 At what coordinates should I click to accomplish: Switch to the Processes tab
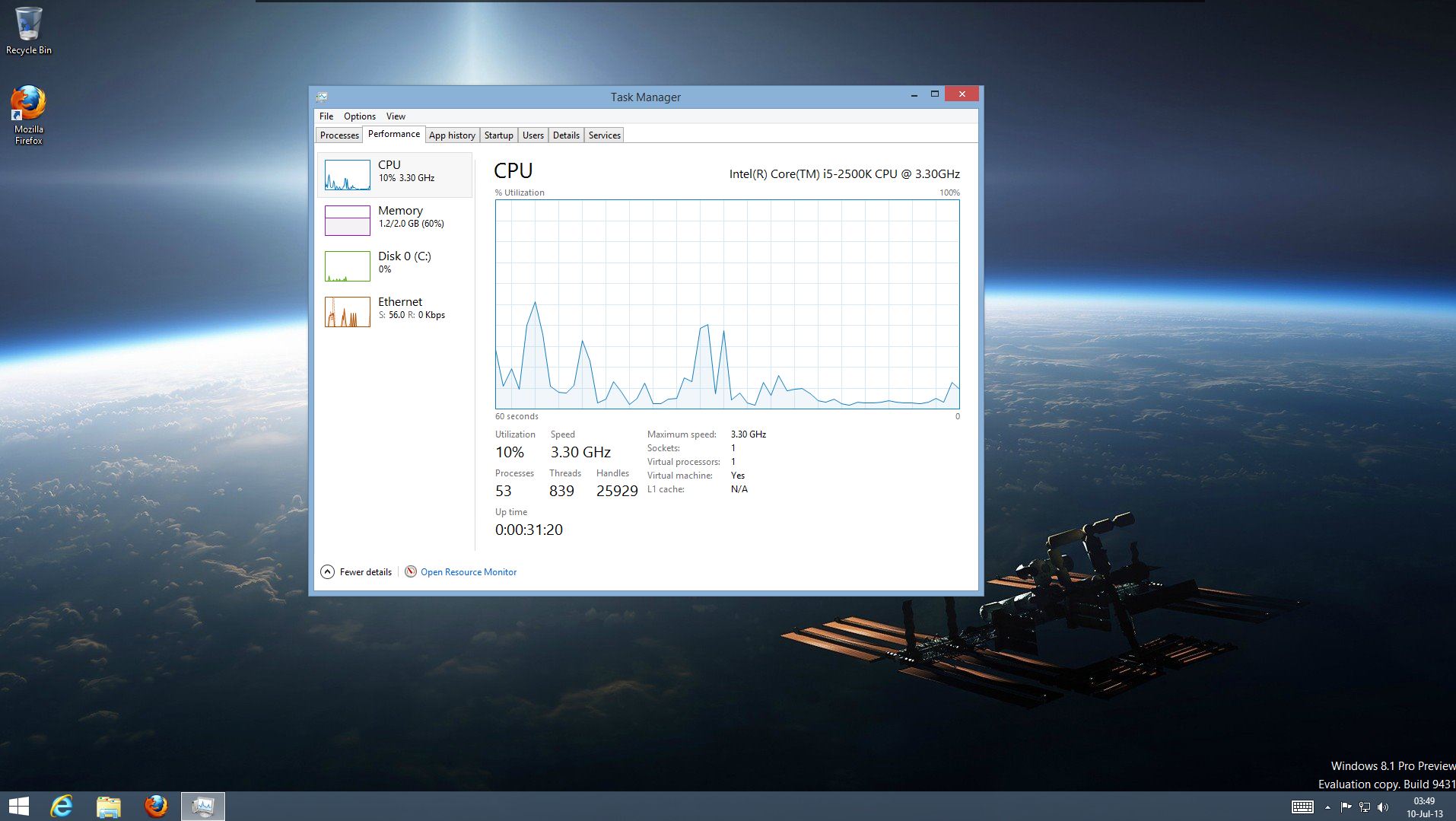tap(339, 135)
